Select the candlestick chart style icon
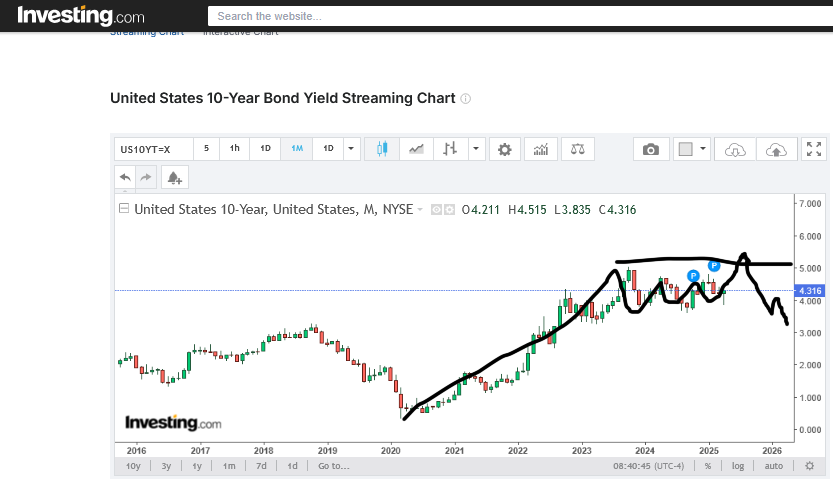The image size is (833, 486). (x=380, y=149)
